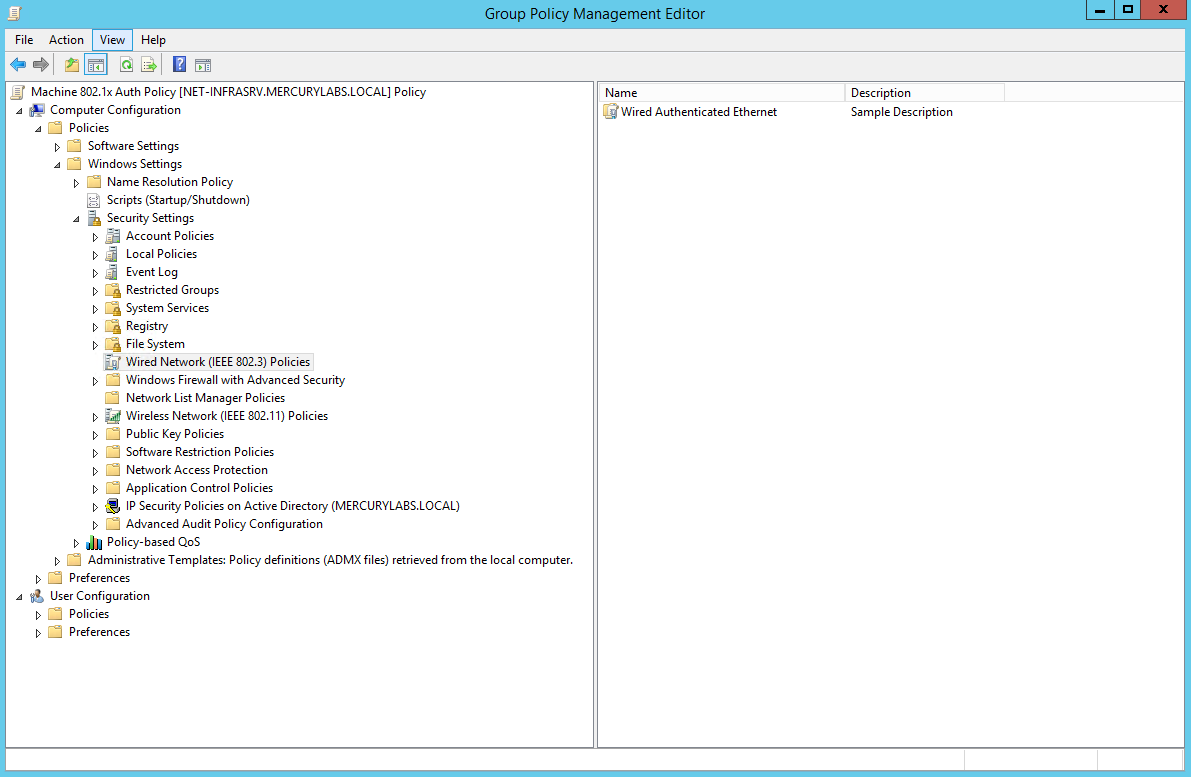Click the Registry locked folder icon
This screenshot has height=777, width=1191.
click(x=112, y=327)
